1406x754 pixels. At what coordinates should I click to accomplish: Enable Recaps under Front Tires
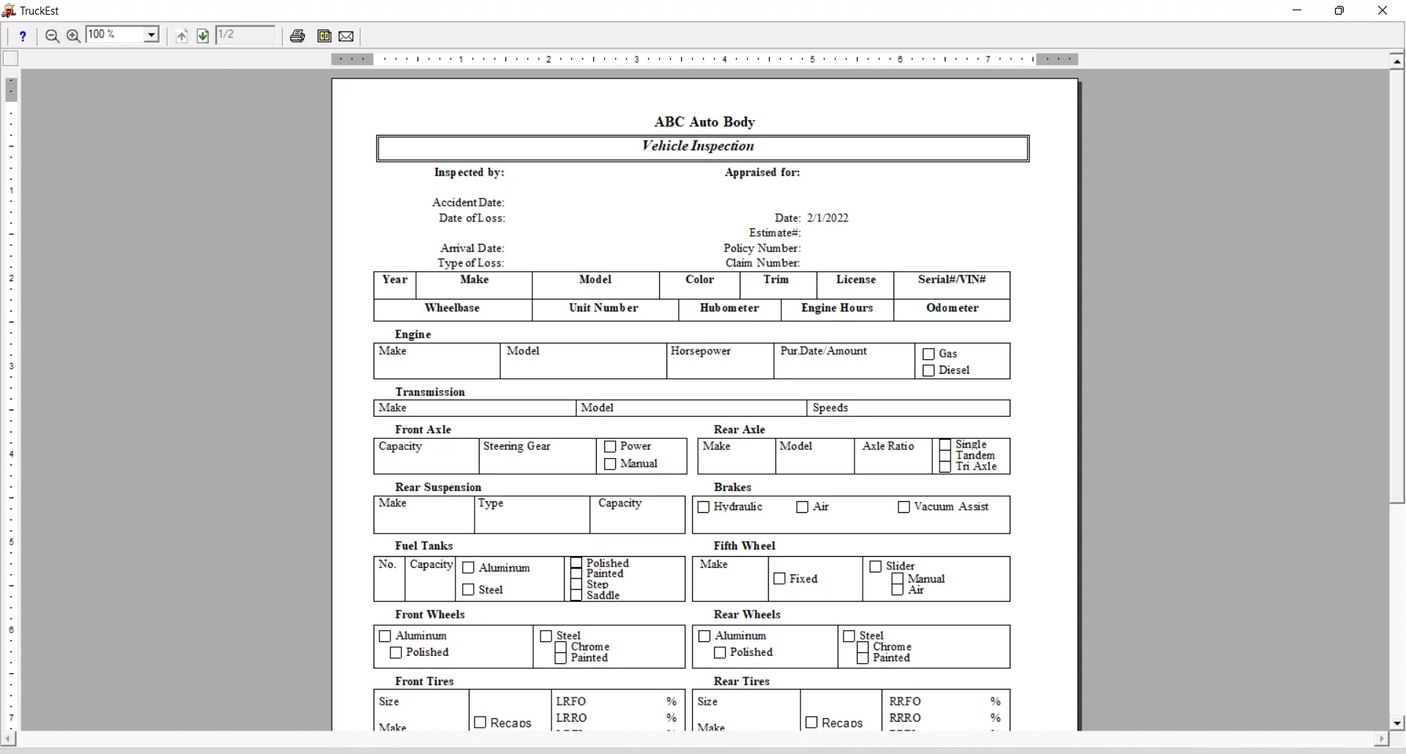(x=479, y=722)
